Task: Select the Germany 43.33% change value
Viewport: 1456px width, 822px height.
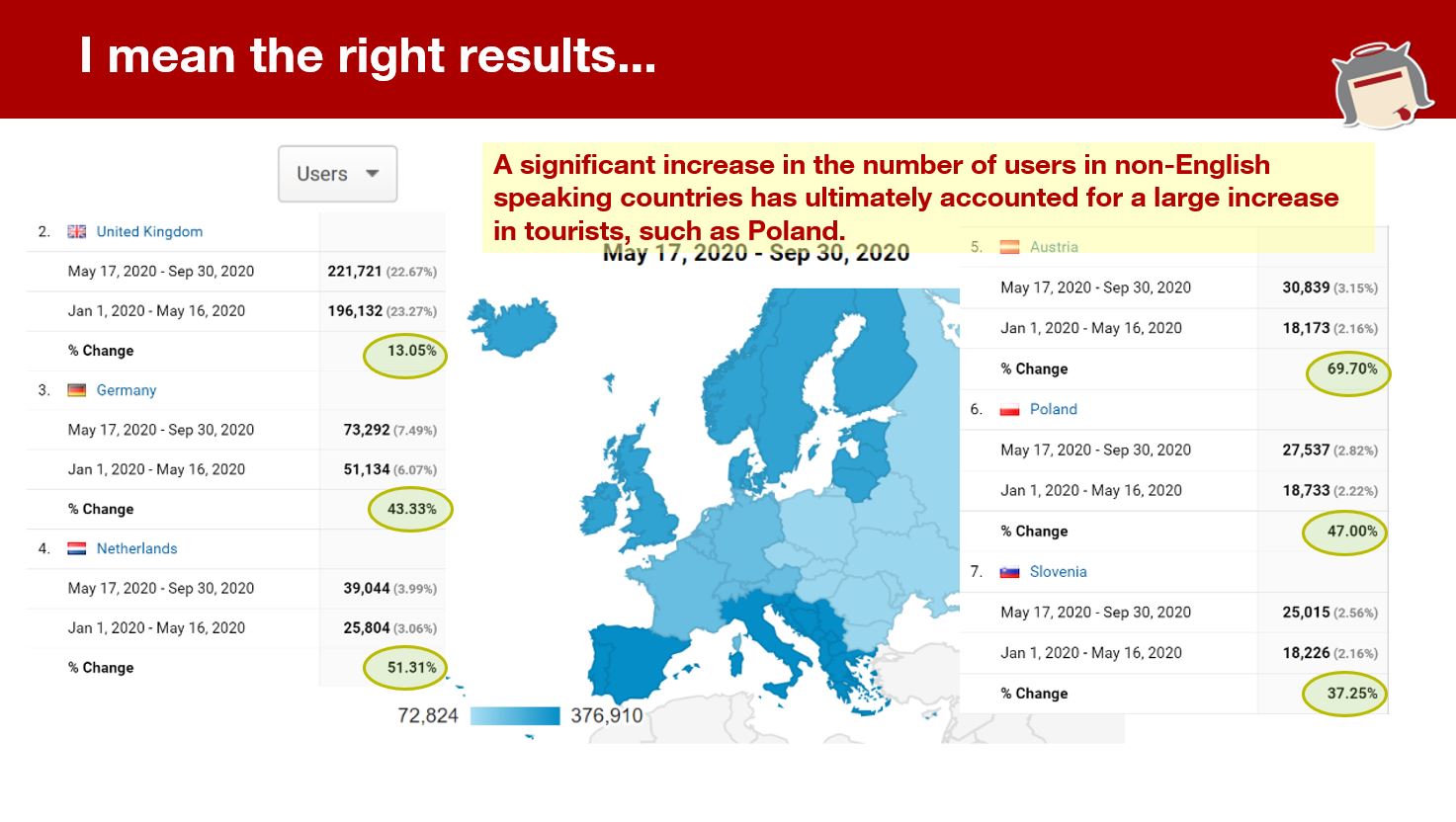Action: tap(411, 509)
